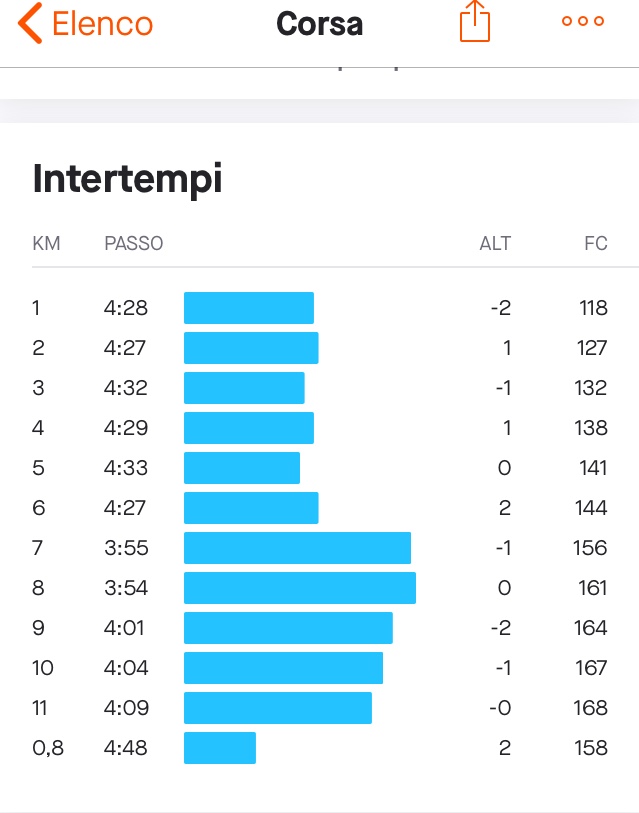Tap the 4:04 pace on km 10
This screenshot has width=639, height=813.
[x=126, y=668]
